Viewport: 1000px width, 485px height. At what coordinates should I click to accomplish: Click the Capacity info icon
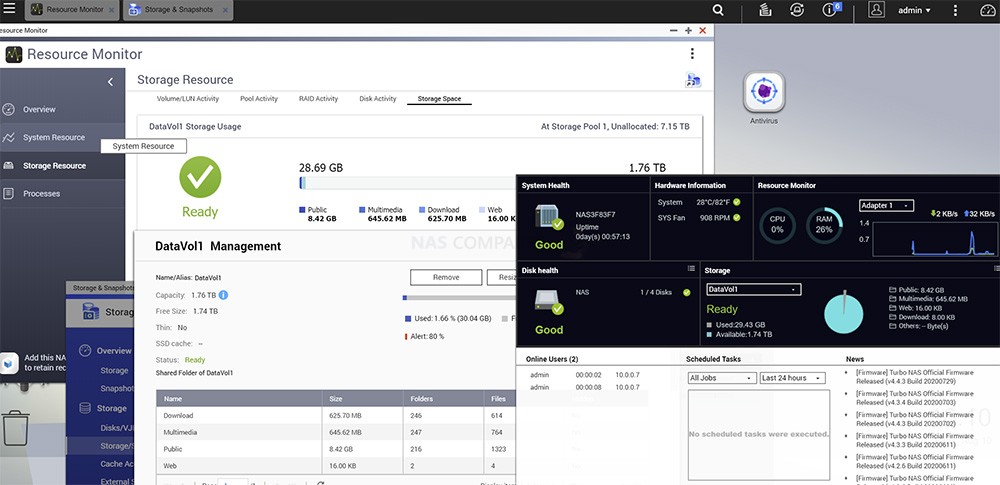click(x=224, y=295)
